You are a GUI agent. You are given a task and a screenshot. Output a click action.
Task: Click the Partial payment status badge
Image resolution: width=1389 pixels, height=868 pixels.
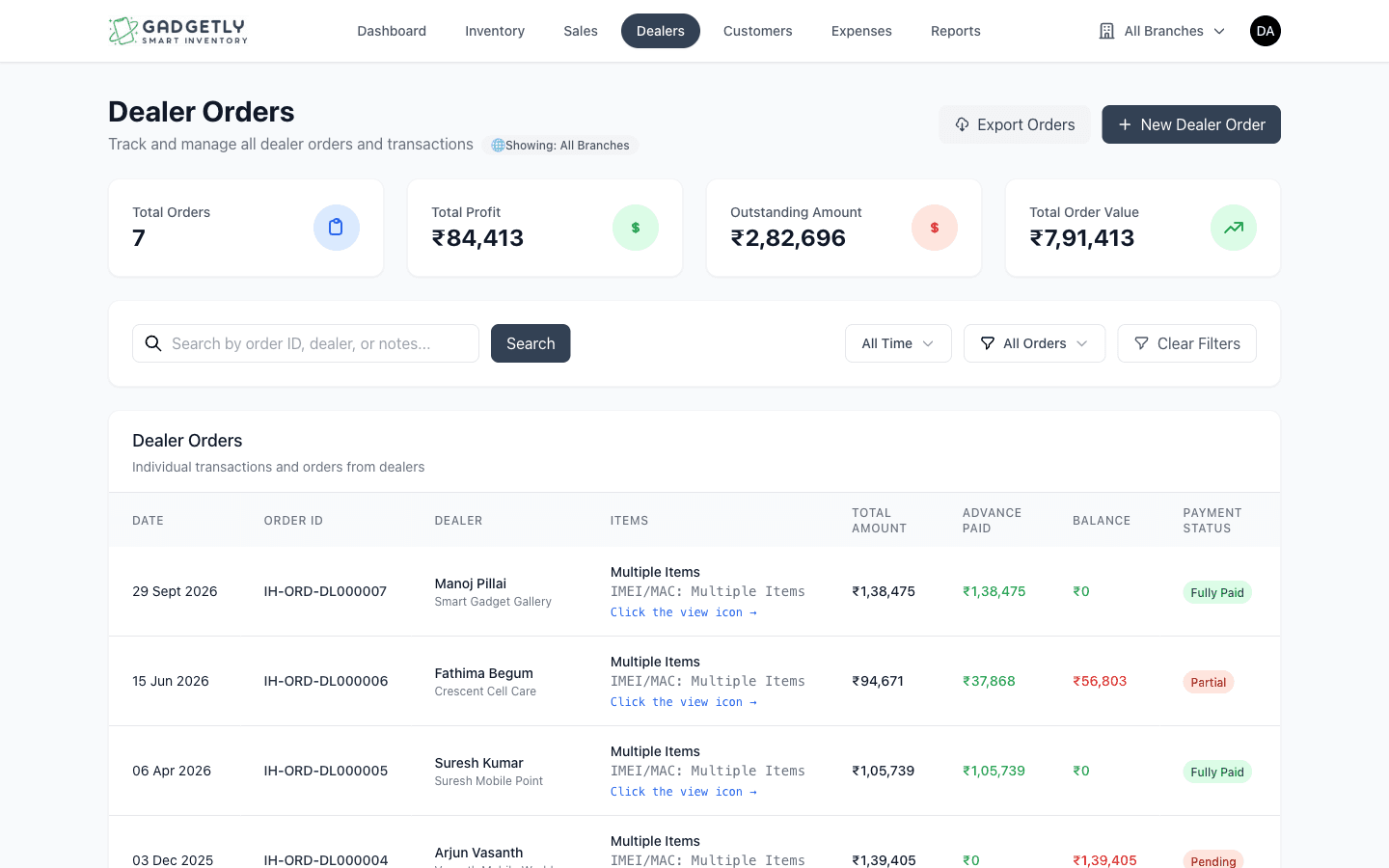tap(1209, 682)
